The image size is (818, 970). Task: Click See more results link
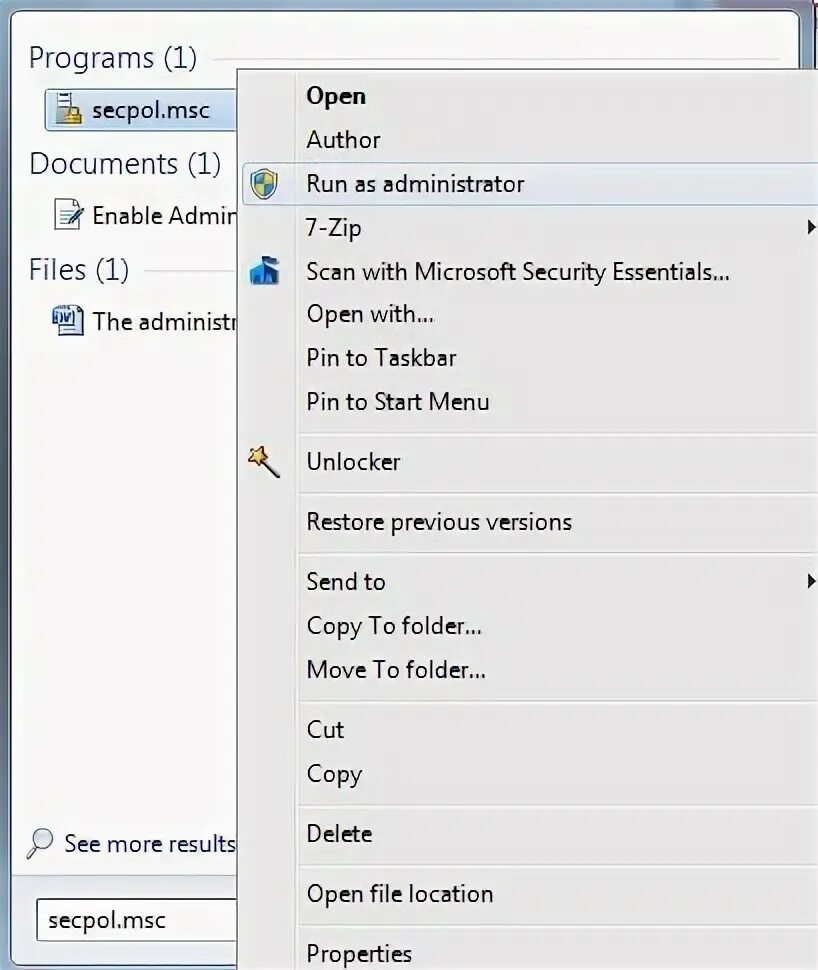[x=148, y=844]
